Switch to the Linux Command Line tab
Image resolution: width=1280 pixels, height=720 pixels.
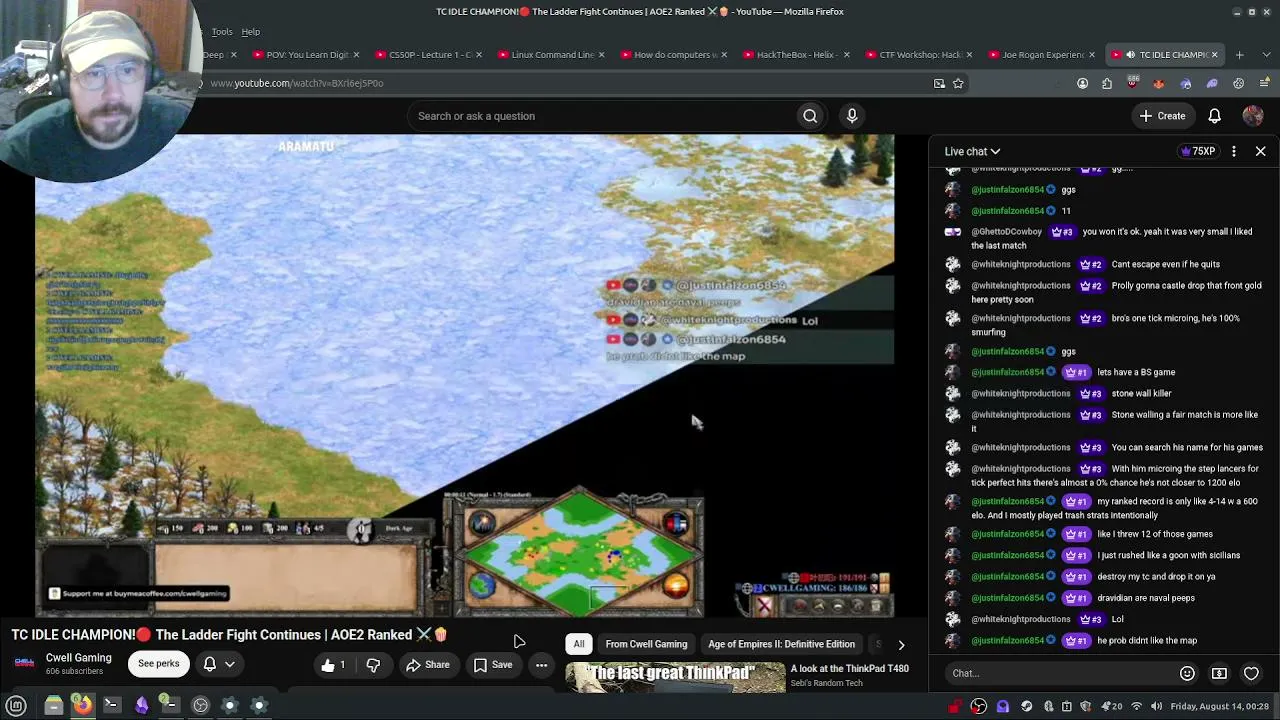tap(551, 55)
